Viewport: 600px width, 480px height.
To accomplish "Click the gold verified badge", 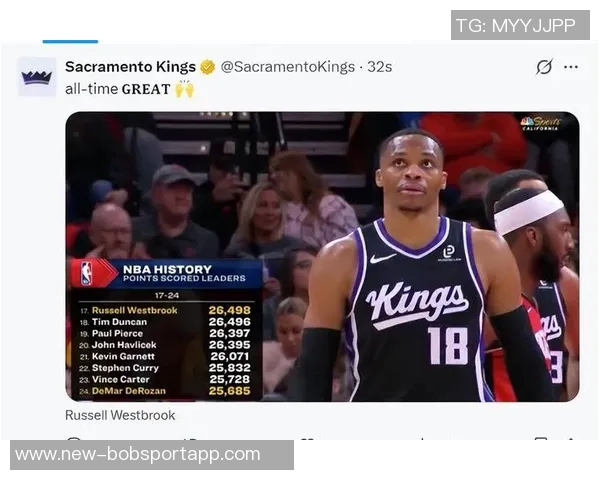I will tap(208, 67).
